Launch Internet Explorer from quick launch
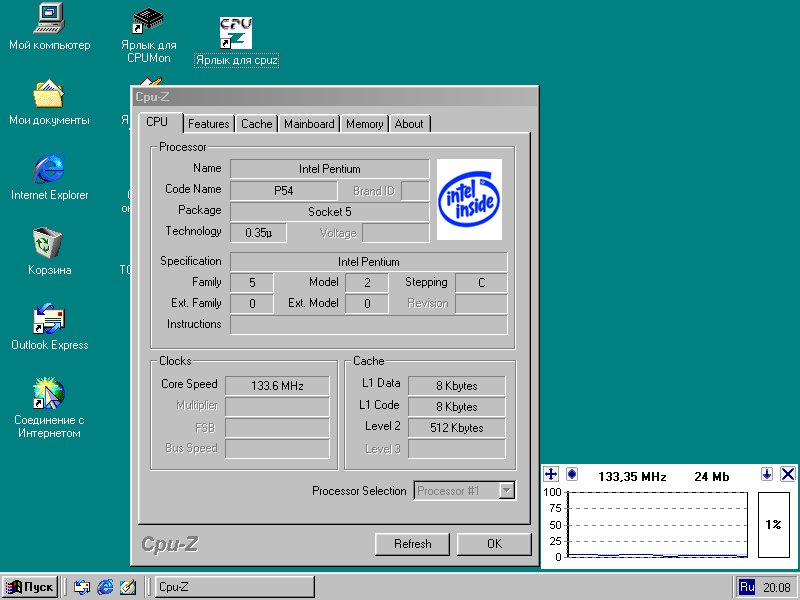The image size is (800, 600). tap(105, 587)
